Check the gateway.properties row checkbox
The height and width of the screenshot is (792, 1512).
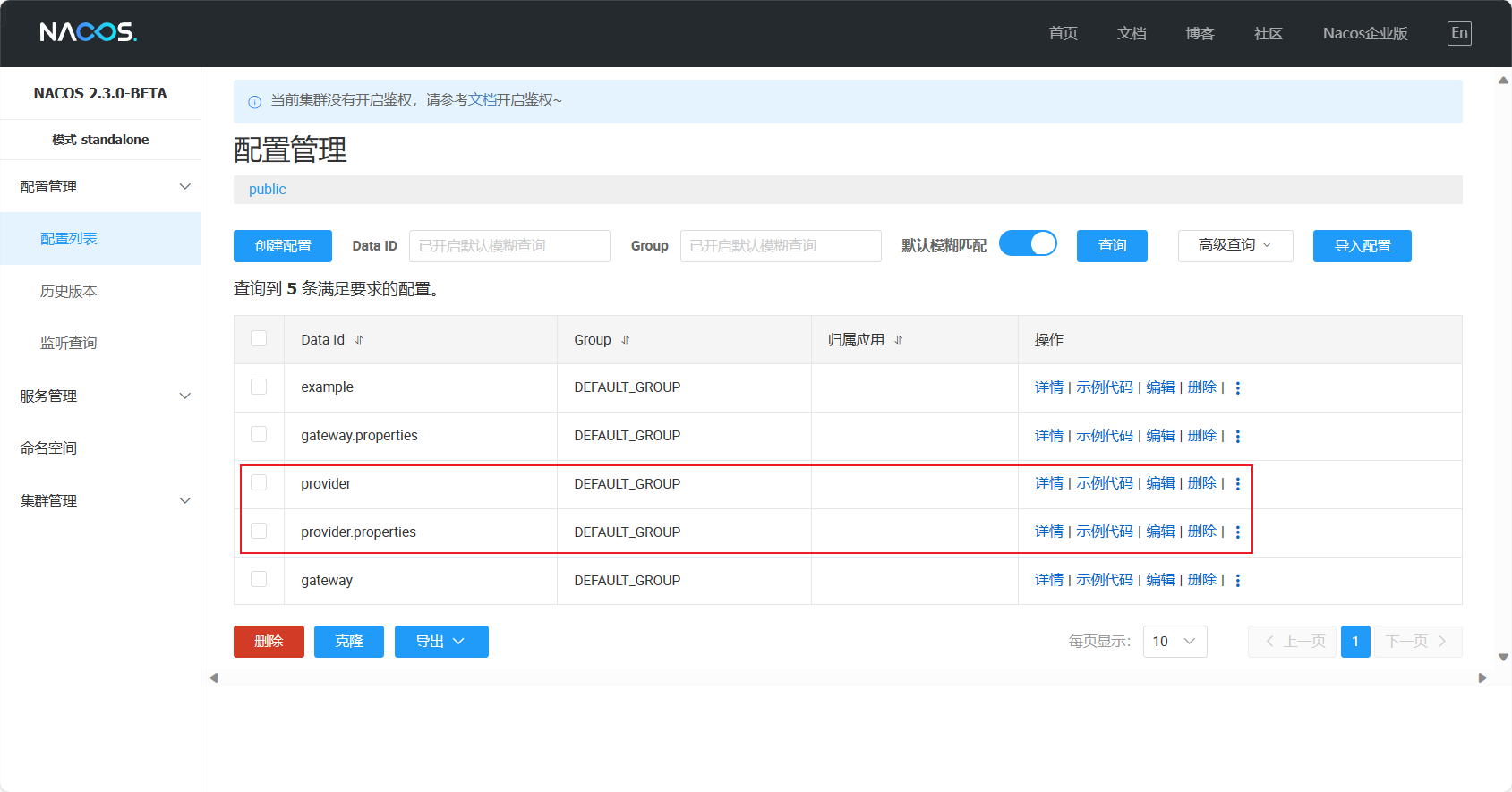coord(259,434)
